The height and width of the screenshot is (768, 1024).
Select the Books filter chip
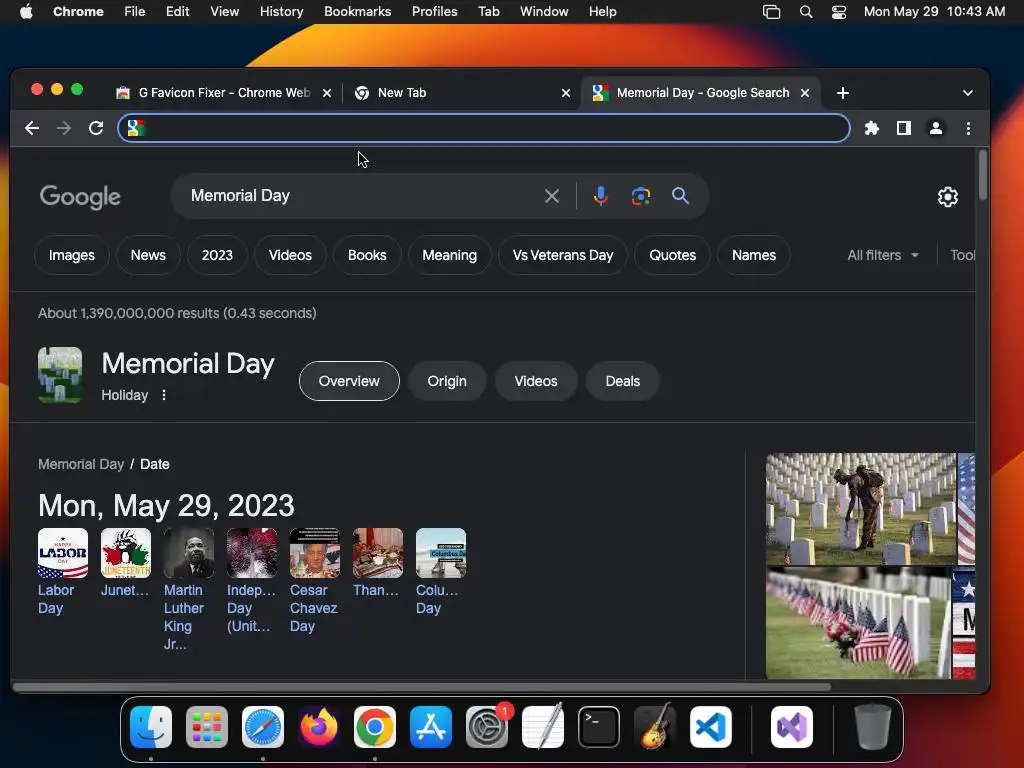(x=367, y=255)
